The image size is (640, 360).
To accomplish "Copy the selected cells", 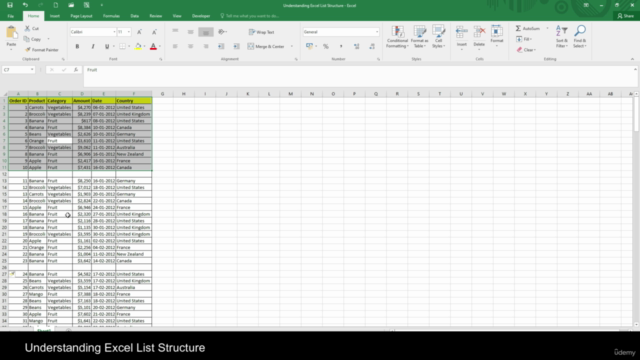I will coord(33,39).
